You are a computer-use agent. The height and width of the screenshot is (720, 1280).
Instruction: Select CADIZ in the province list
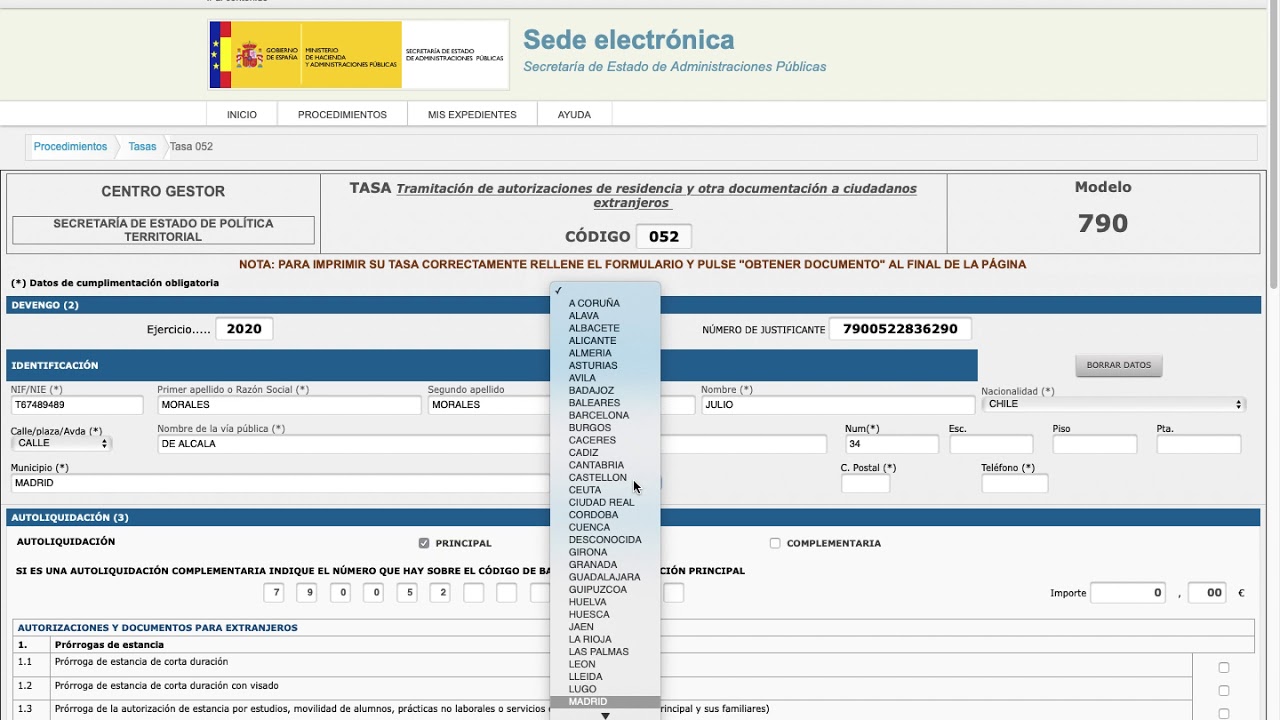tap(605, 452)
